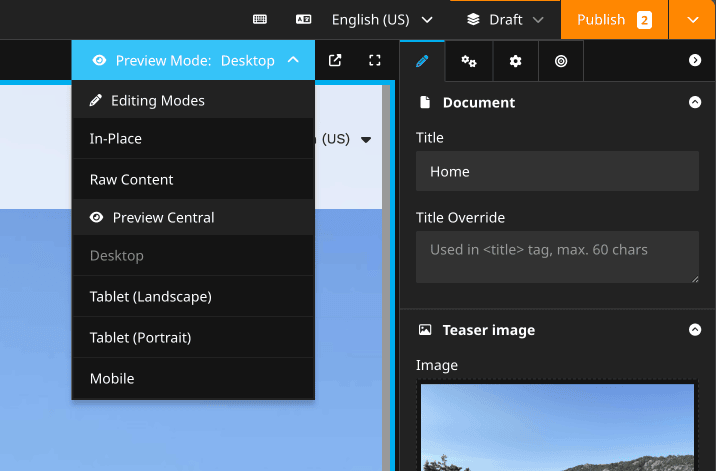This screenshot has height=471, width=716.
Task: Click the Title Override text area
Action: pos(557,257)
